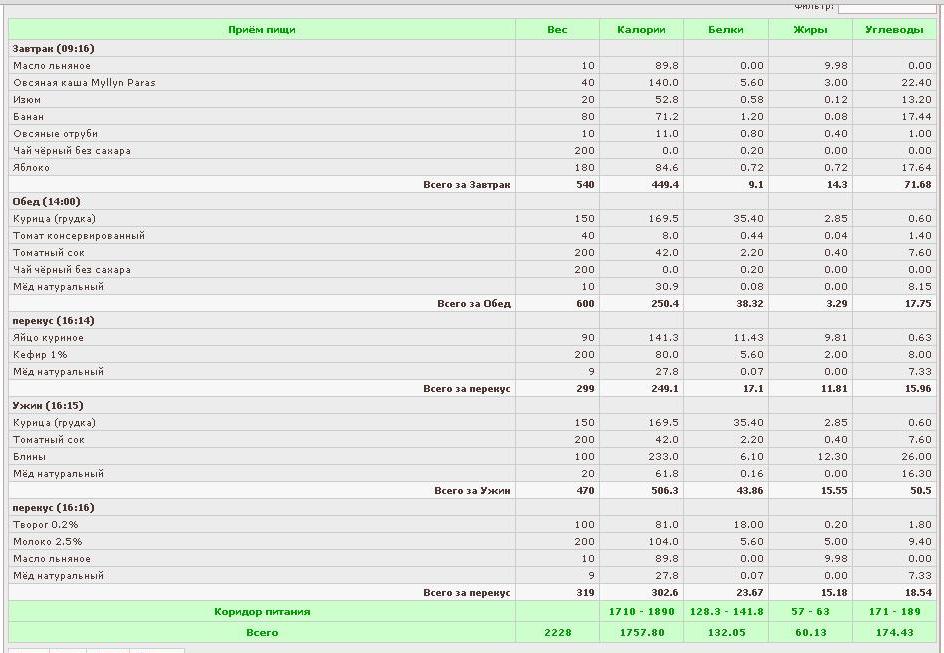This screenshot has width=944, height=653.
Task: Click the carbs corridor value 171 - 189
Action: tap(895, 611)
